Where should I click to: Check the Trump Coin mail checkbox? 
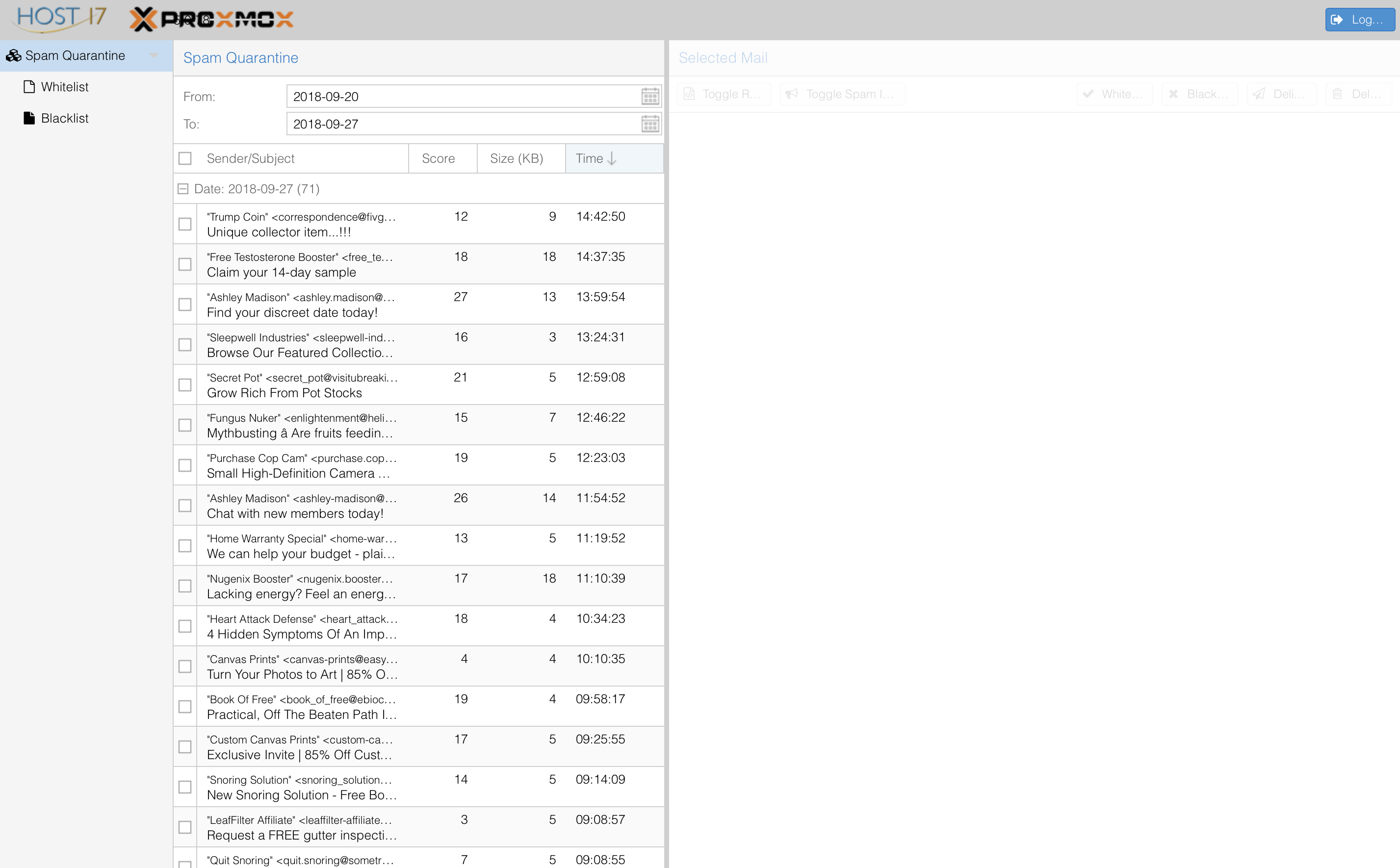185,224
